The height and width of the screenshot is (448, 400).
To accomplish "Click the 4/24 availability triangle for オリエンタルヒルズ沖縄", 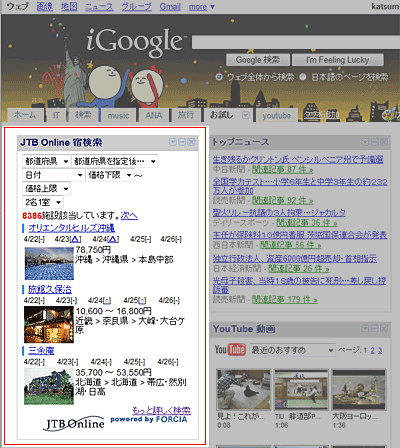I will pyautogui.click(x=113, y=239).
